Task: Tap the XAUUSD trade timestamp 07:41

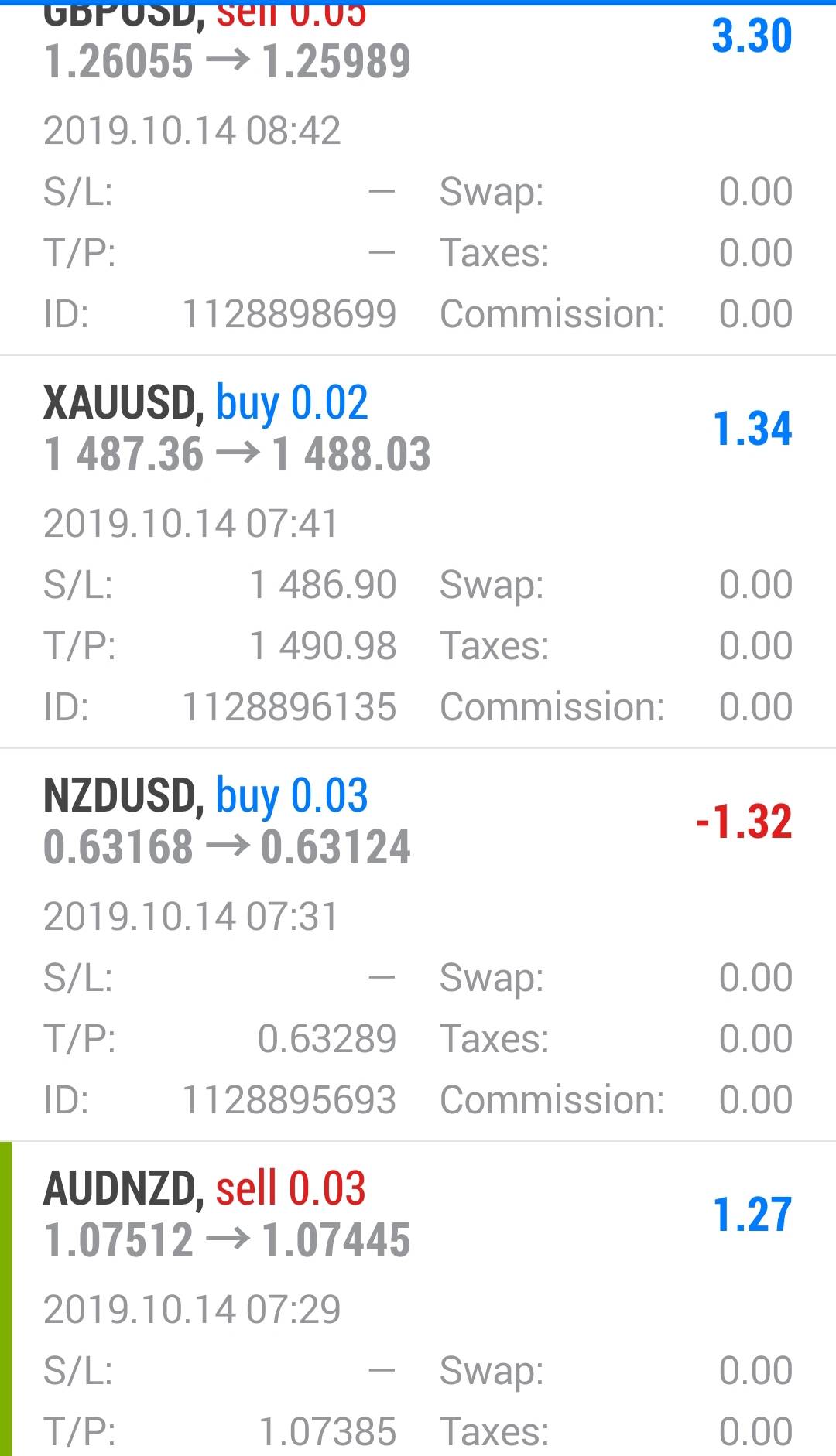Action: (x=190, y=524)
